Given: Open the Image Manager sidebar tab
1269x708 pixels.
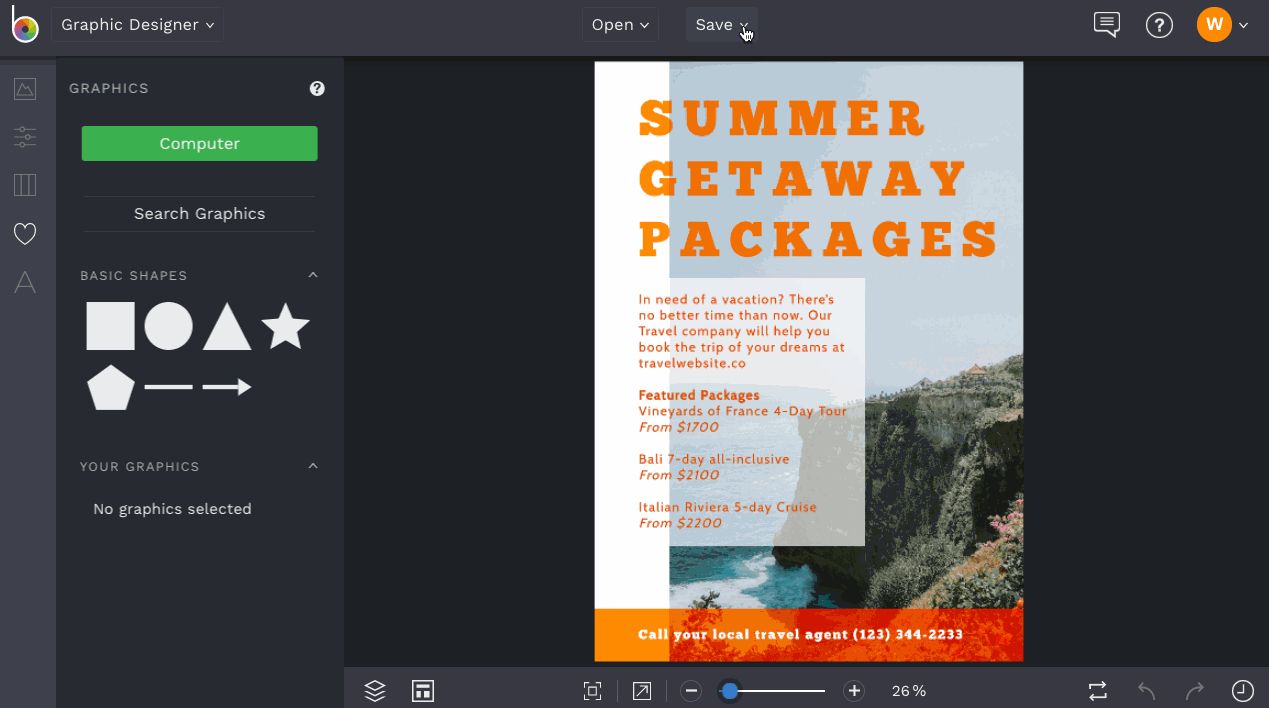Looking at the screenshot, I should tap(25, 89).
